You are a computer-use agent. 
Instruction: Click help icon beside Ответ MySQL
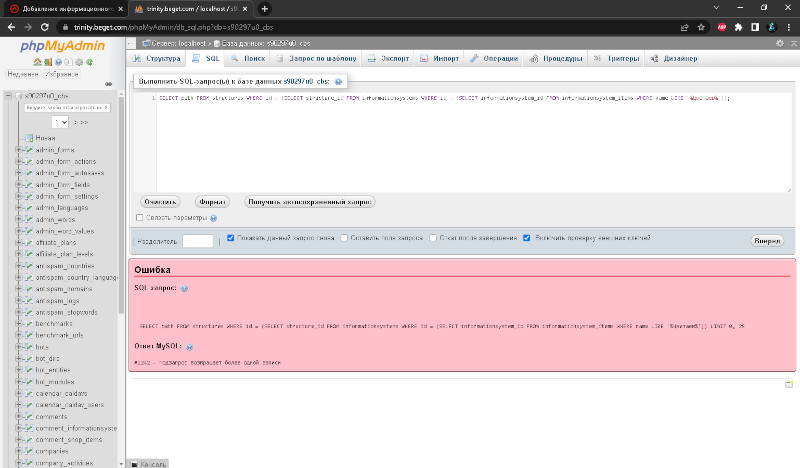[x=189, y=347]
